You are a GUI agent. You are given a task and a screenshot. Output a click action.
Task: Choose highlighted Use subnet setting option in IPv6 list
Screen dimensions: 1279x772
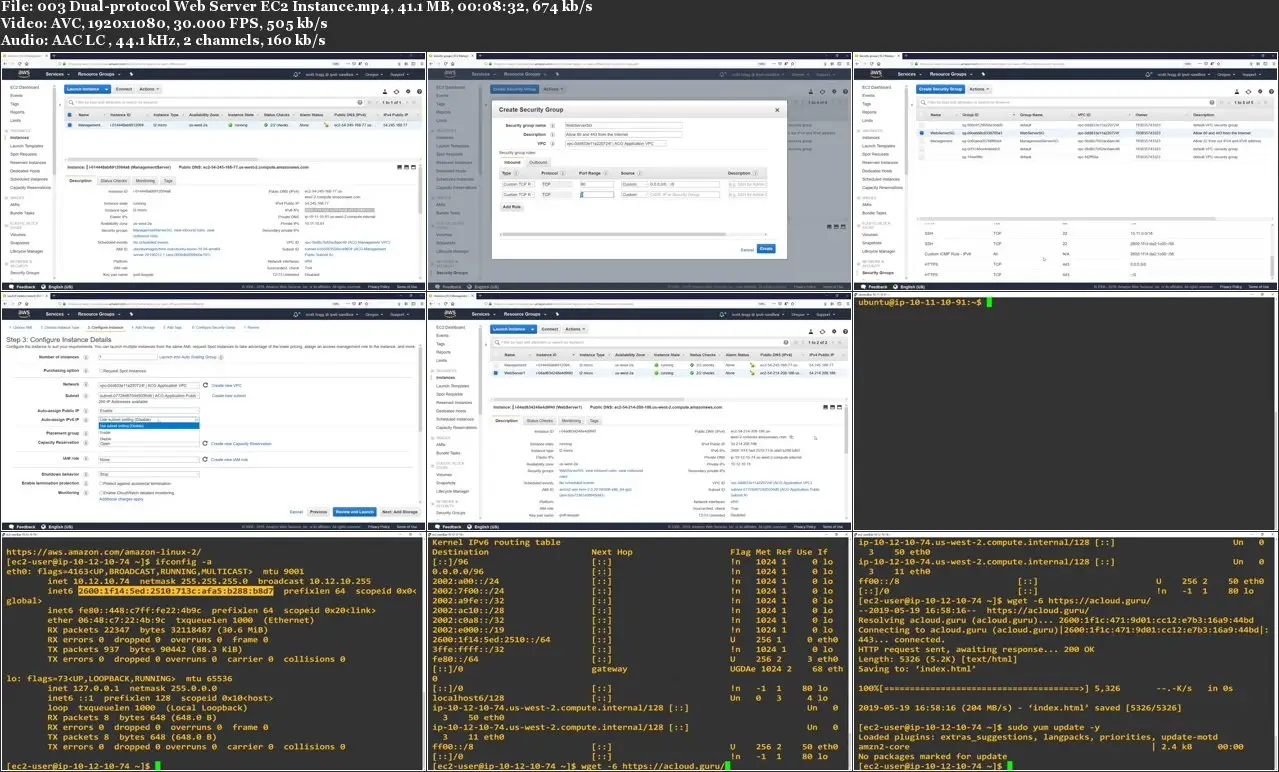click(149, 426)
